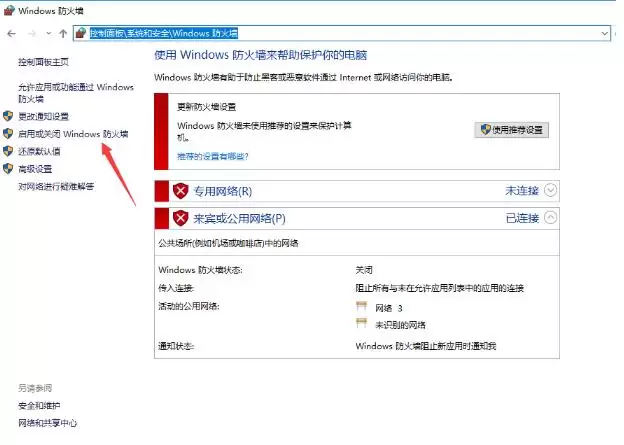Open 启用或关闭 Windows 防火墙 link
Viewport: 624px width, 445px height.
73,134
